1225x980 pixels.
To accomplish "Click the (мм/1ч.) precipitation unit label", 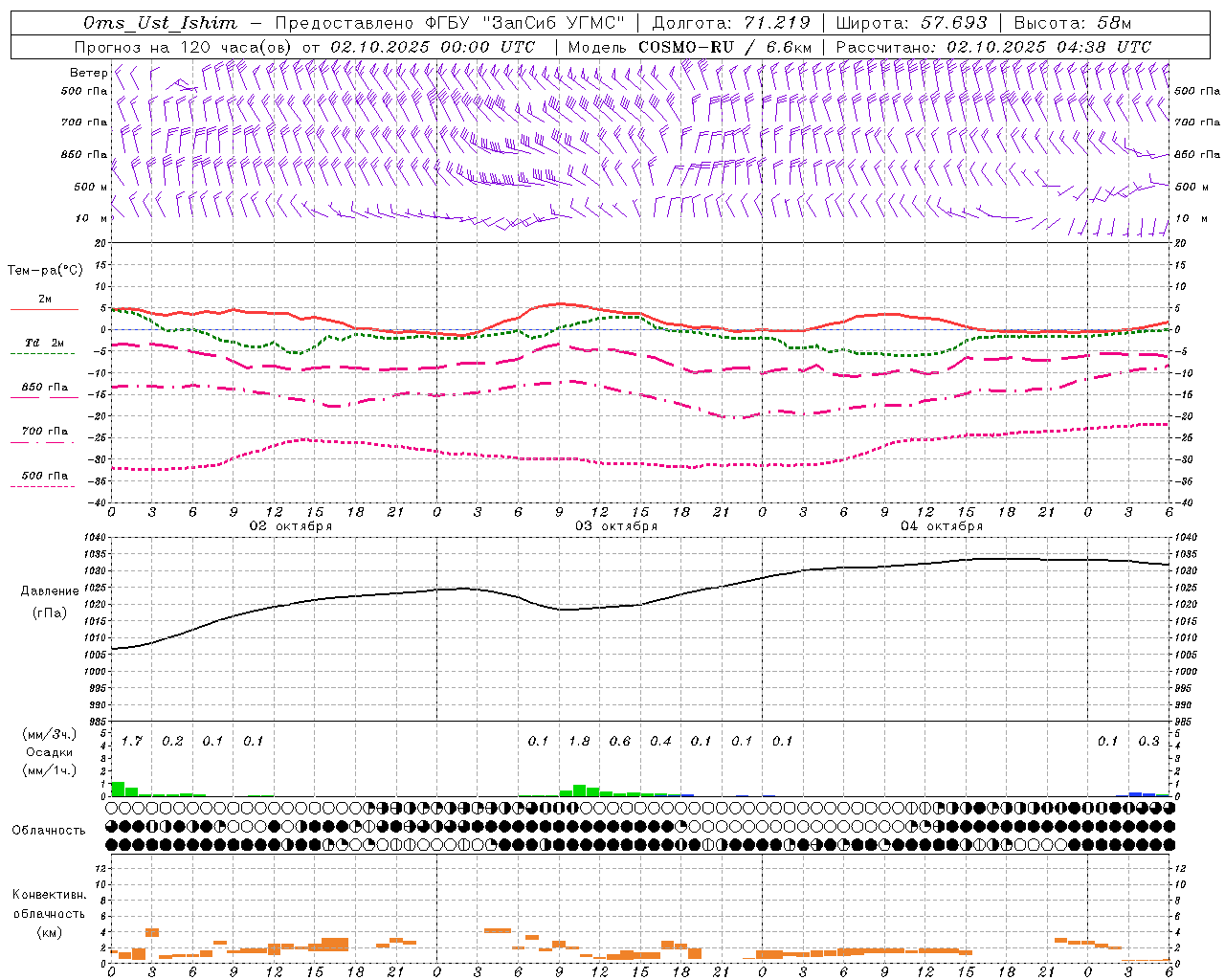I will pos(49,770).
